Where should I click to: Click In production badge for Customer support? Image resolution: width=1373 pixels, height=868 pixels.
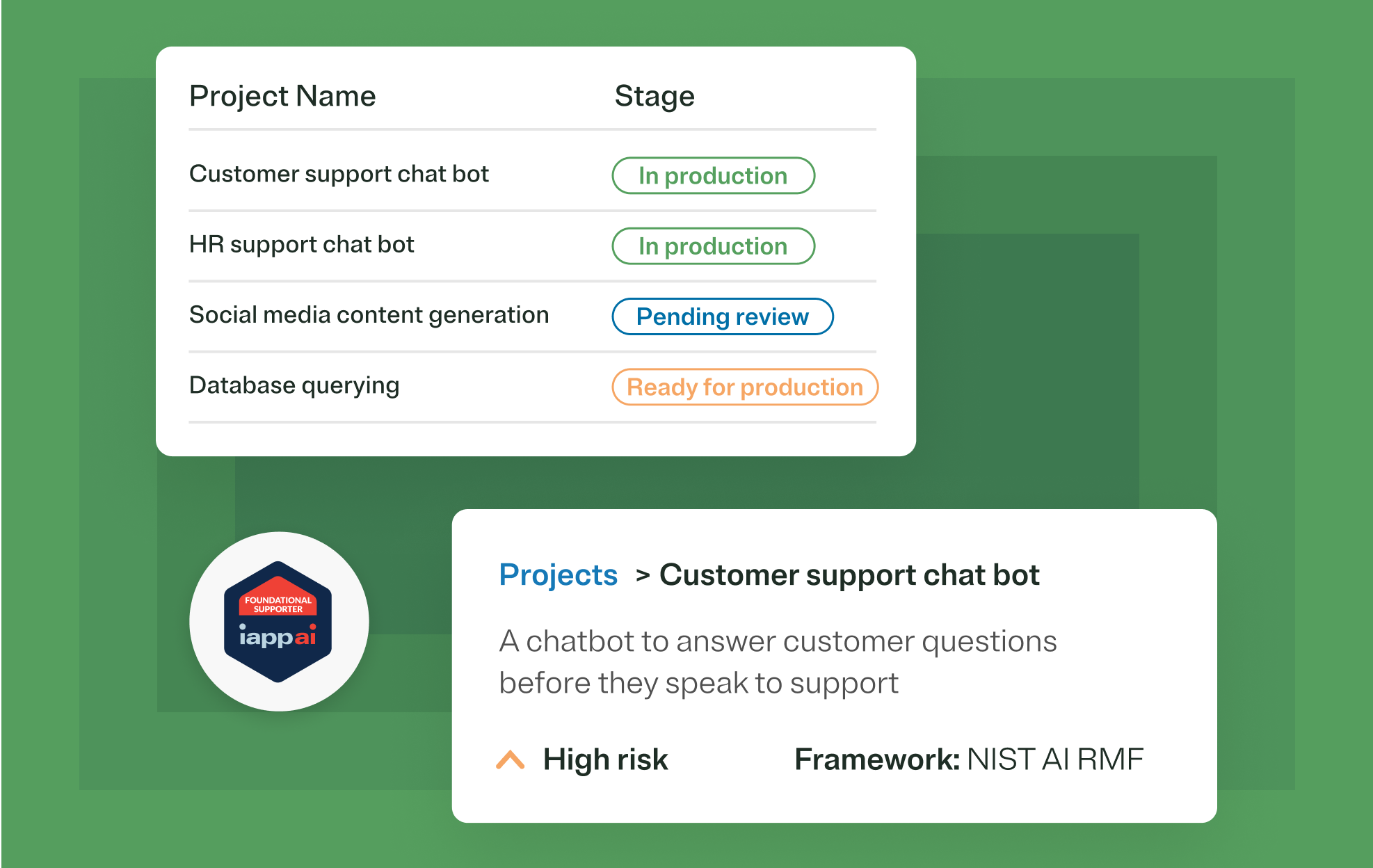pyautogui.click(x=713, y=175)
